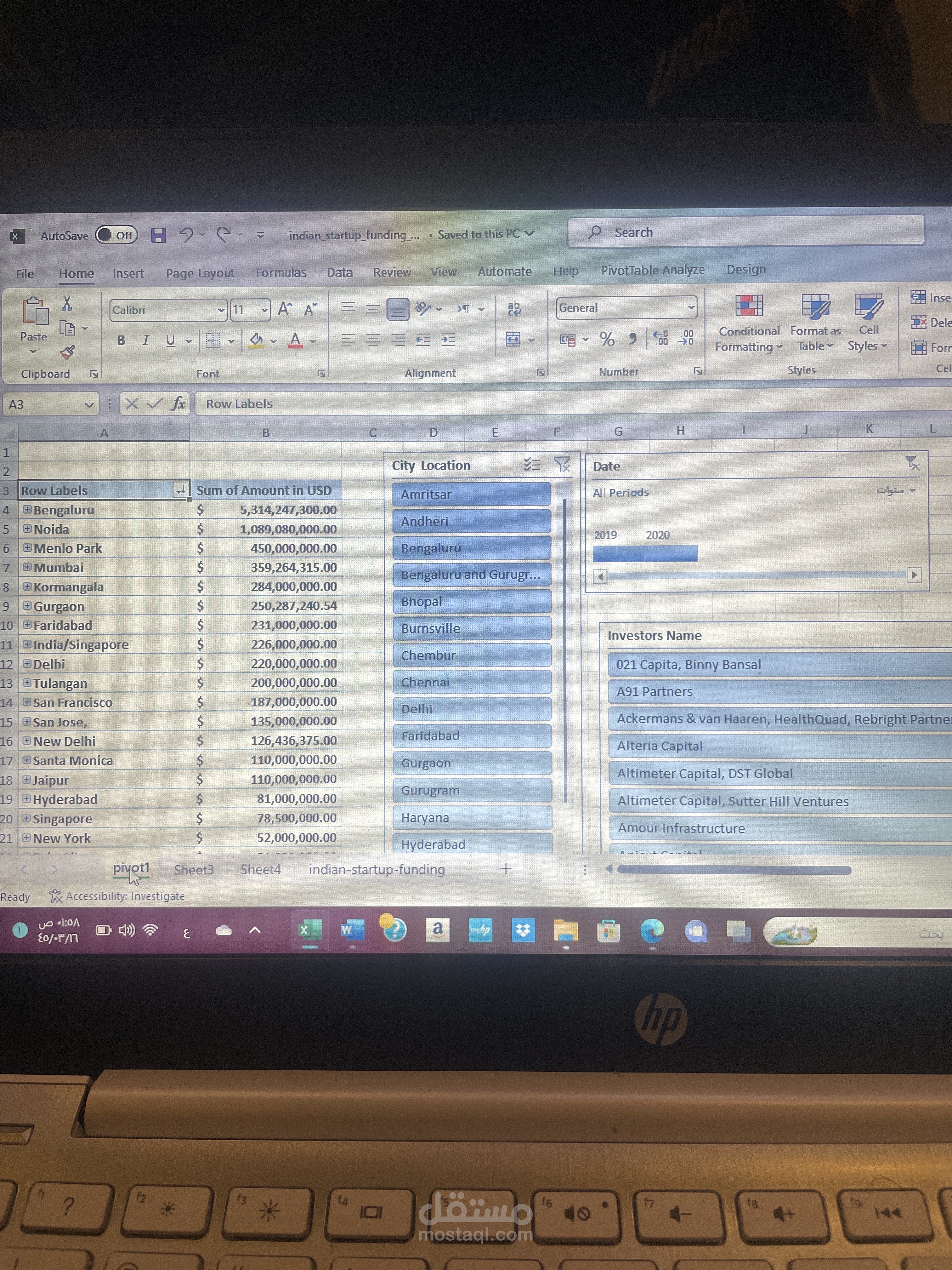Open the File tab

pyautogui.click(x=25, y=274)
